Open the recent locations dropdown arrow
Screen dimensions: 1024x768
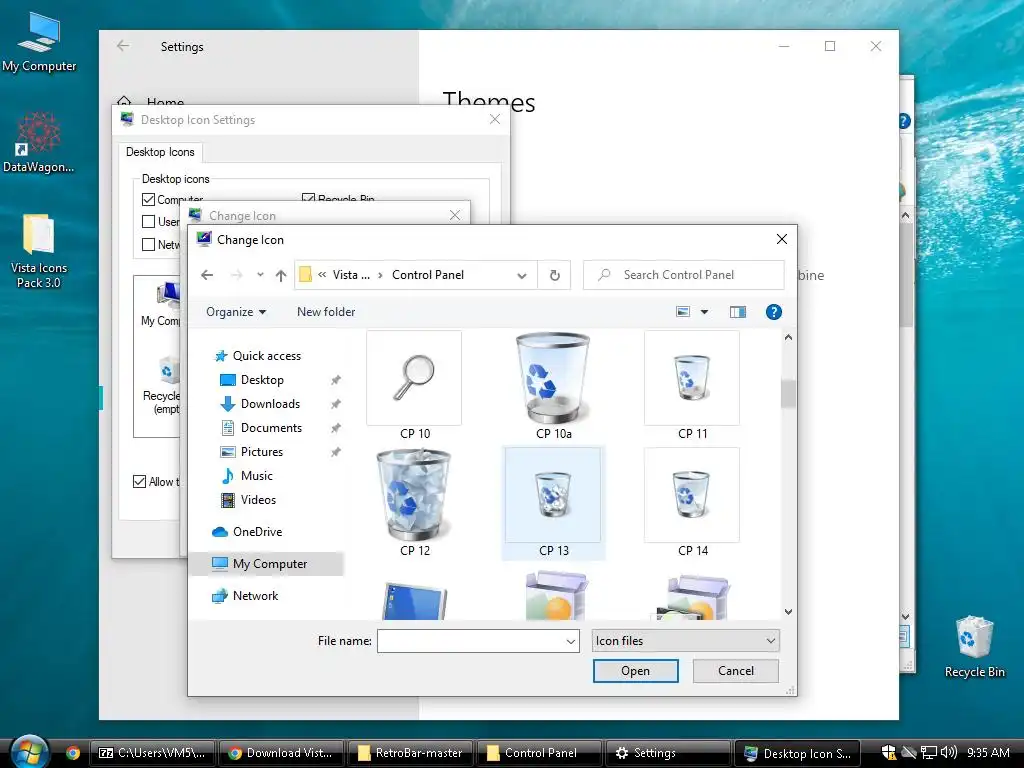coord(260,275)
